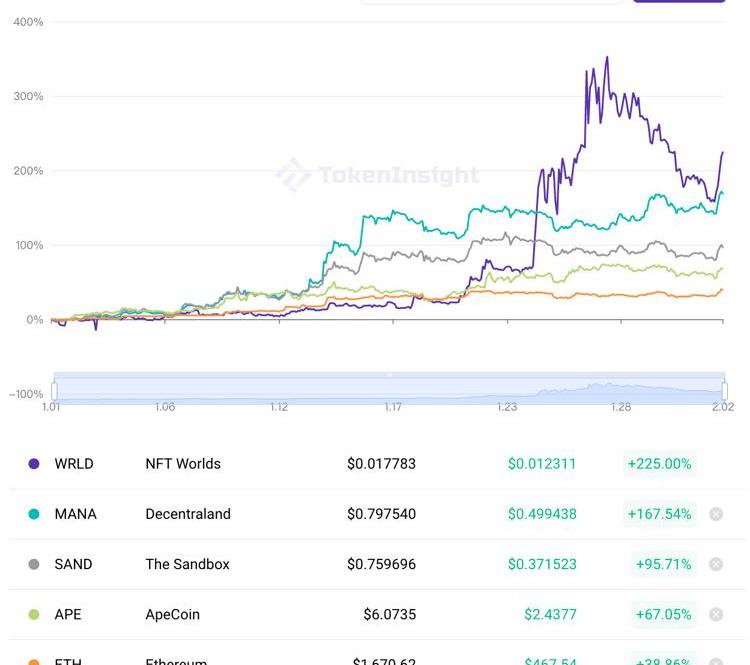Click the gray SAND legend dot
The image size is (750, 665).
(34, 564)
